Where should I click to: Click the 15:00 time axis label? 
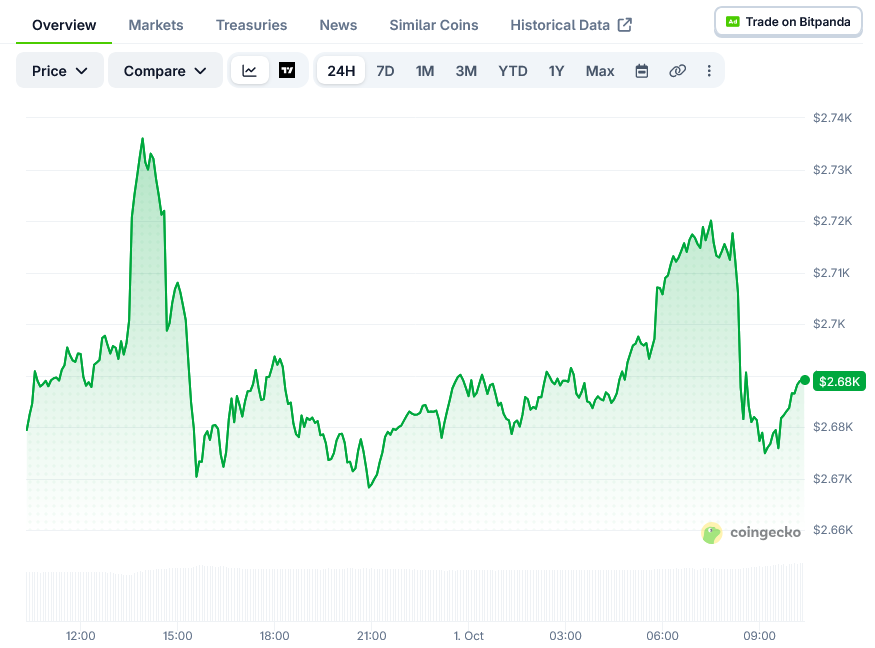pos(177,636)
